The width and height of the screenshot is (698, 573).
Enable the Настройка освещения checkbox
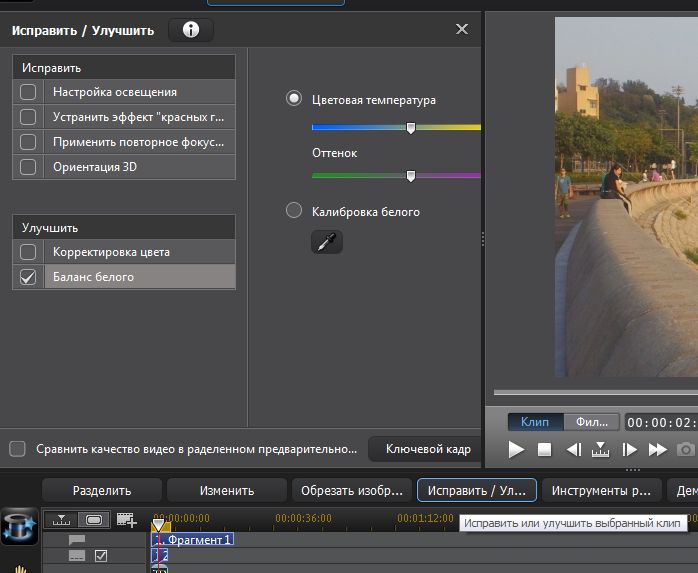[x=28, y=92]
